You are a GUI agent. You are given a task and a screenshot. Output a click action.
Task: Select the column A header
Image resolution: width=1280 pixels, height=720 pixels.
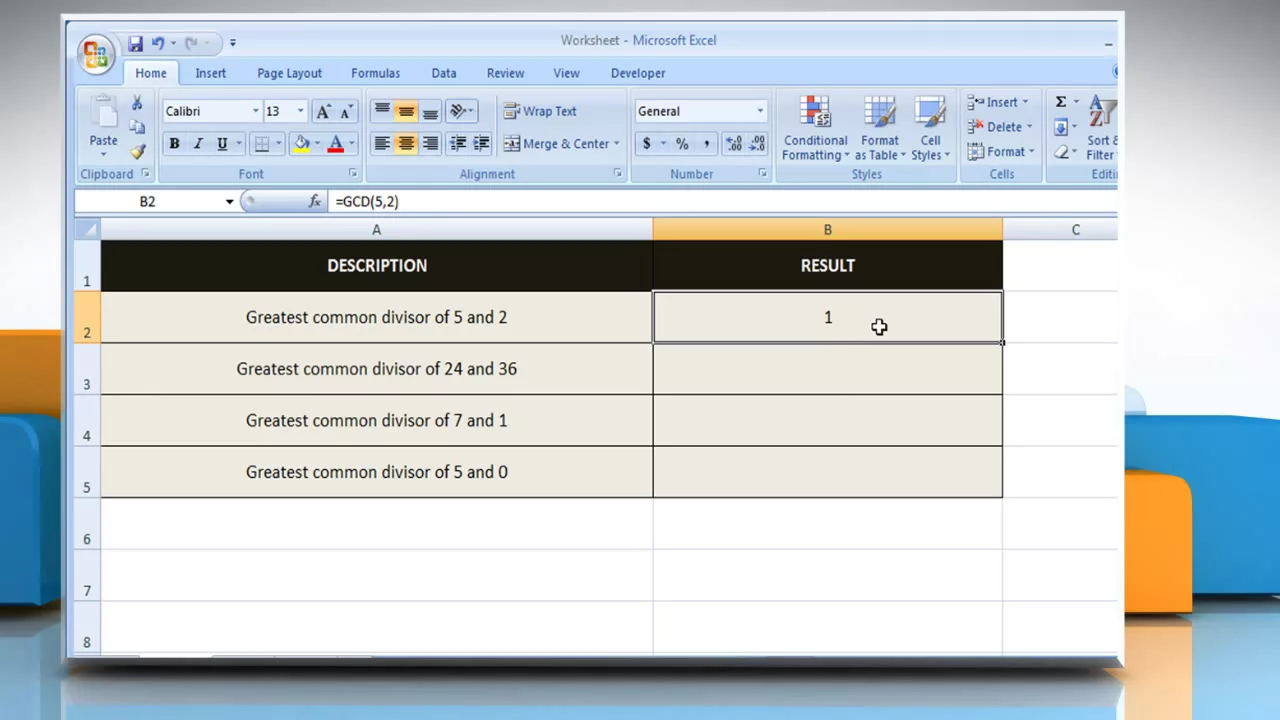(376, 230)
